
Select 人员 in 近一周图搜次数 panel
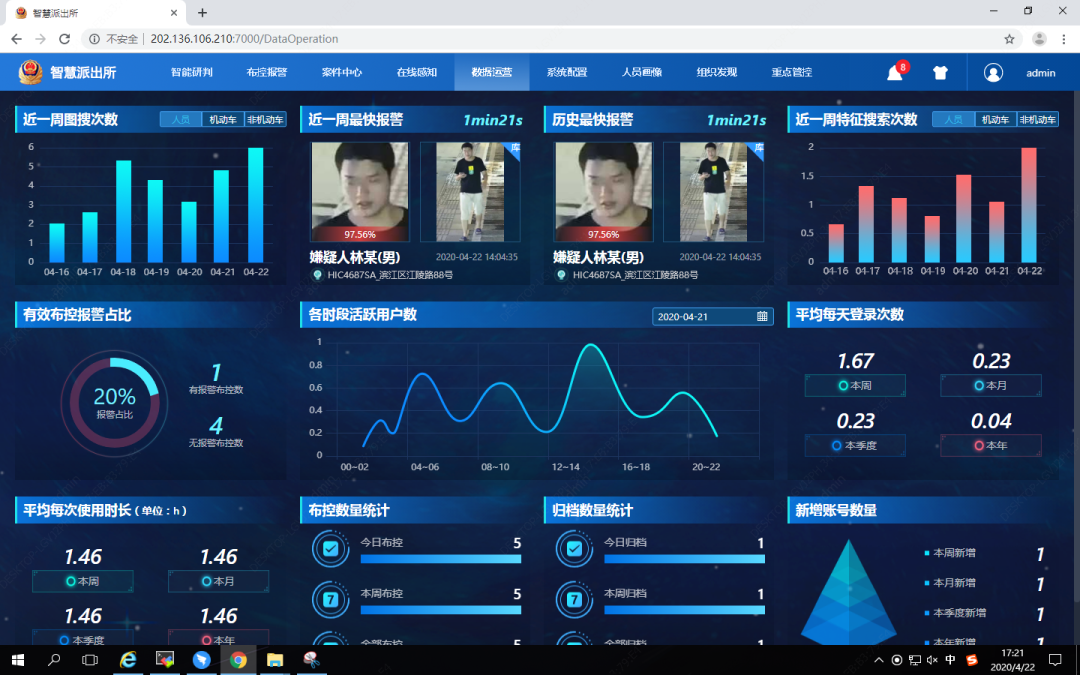[181, 120]
